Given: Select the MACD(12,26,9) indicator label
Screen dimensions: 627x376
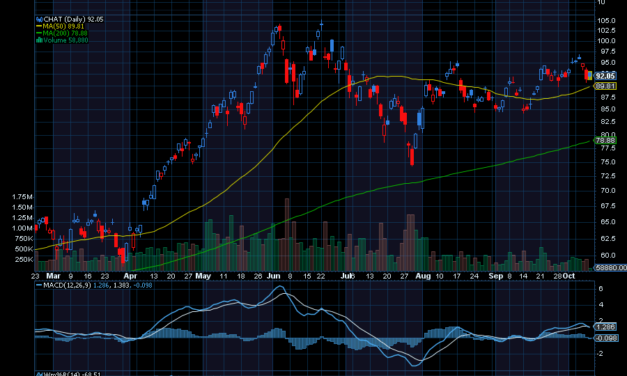Looking at the screenshot, I should (x=67, y=285).
